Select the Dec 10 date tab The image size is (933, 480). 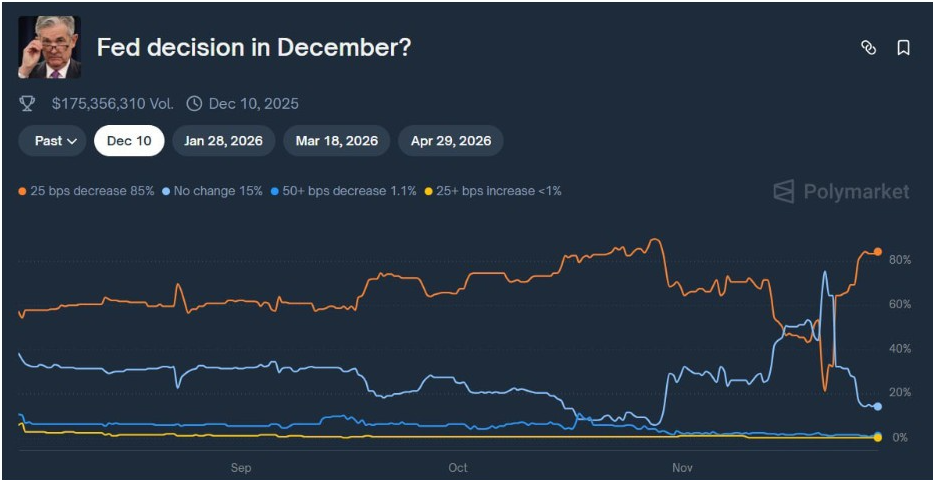(129, 141)
